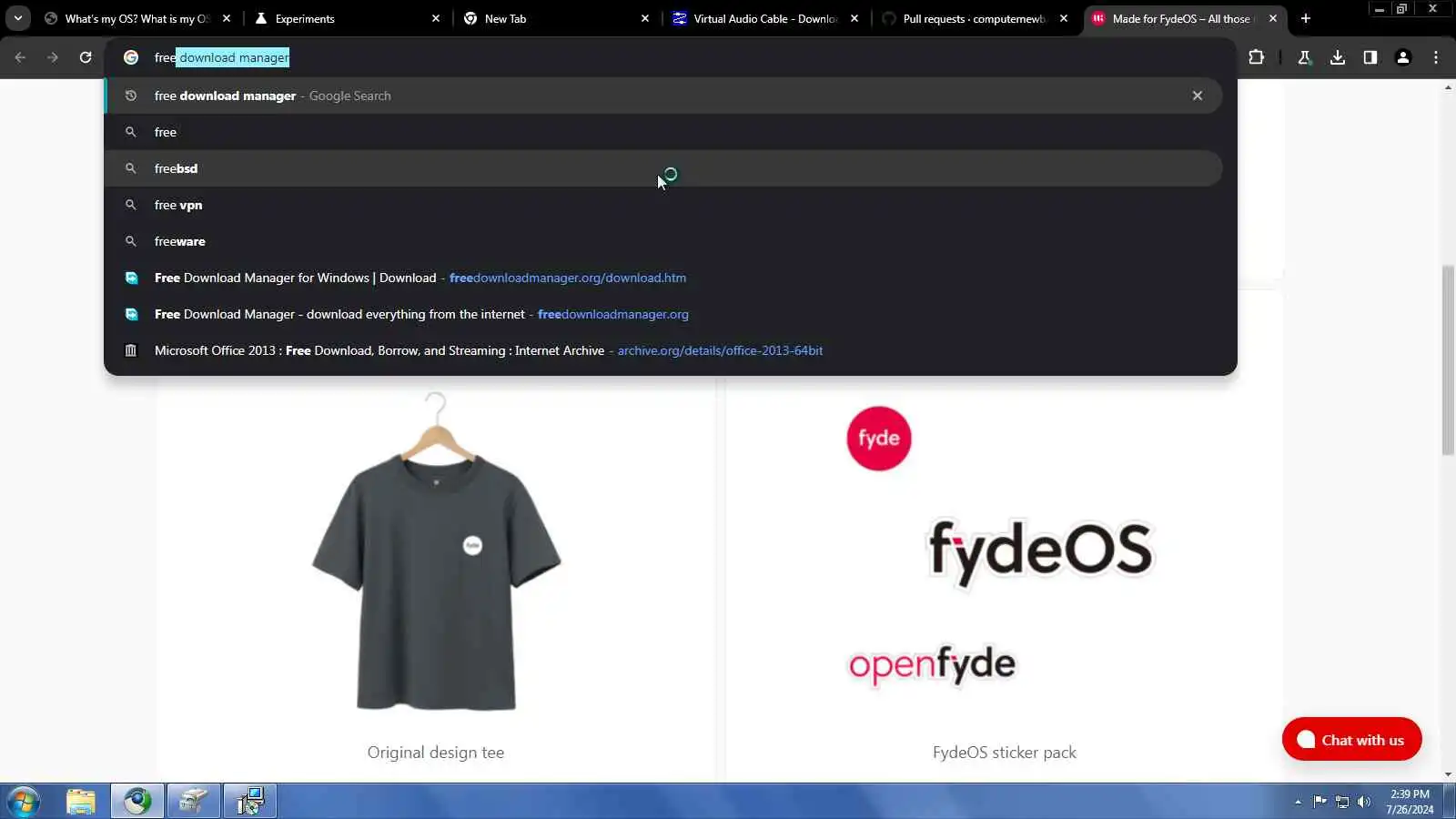The image size is (1456, 819).
Task: Open the Chat with us button
Action: [1351, 740]
